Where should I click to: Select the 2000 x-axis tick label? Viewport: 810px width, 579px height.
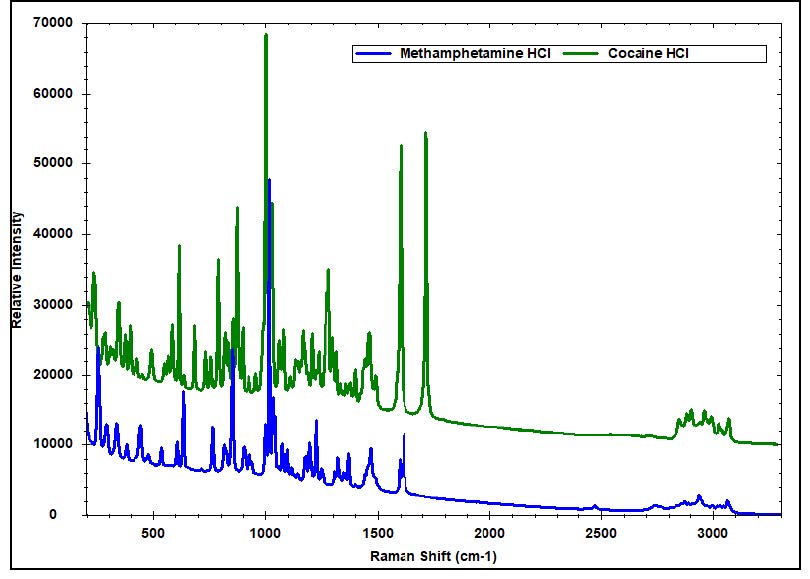click(489, 531)
